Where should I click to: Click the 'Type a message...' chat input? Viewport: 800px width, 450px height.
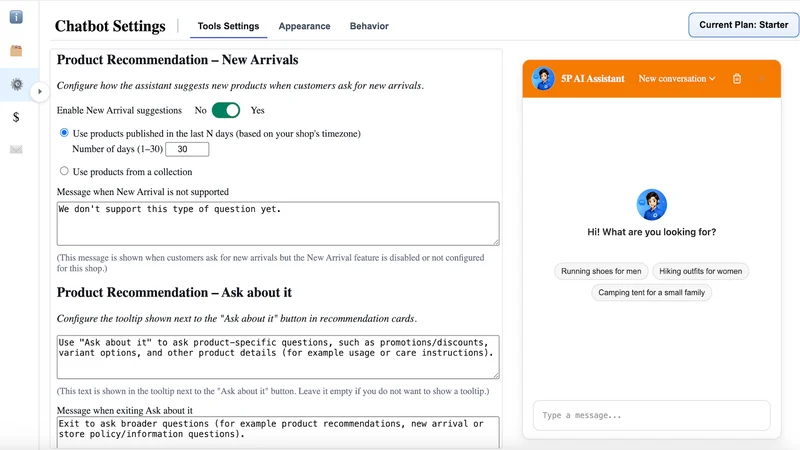tap(652, 415)
